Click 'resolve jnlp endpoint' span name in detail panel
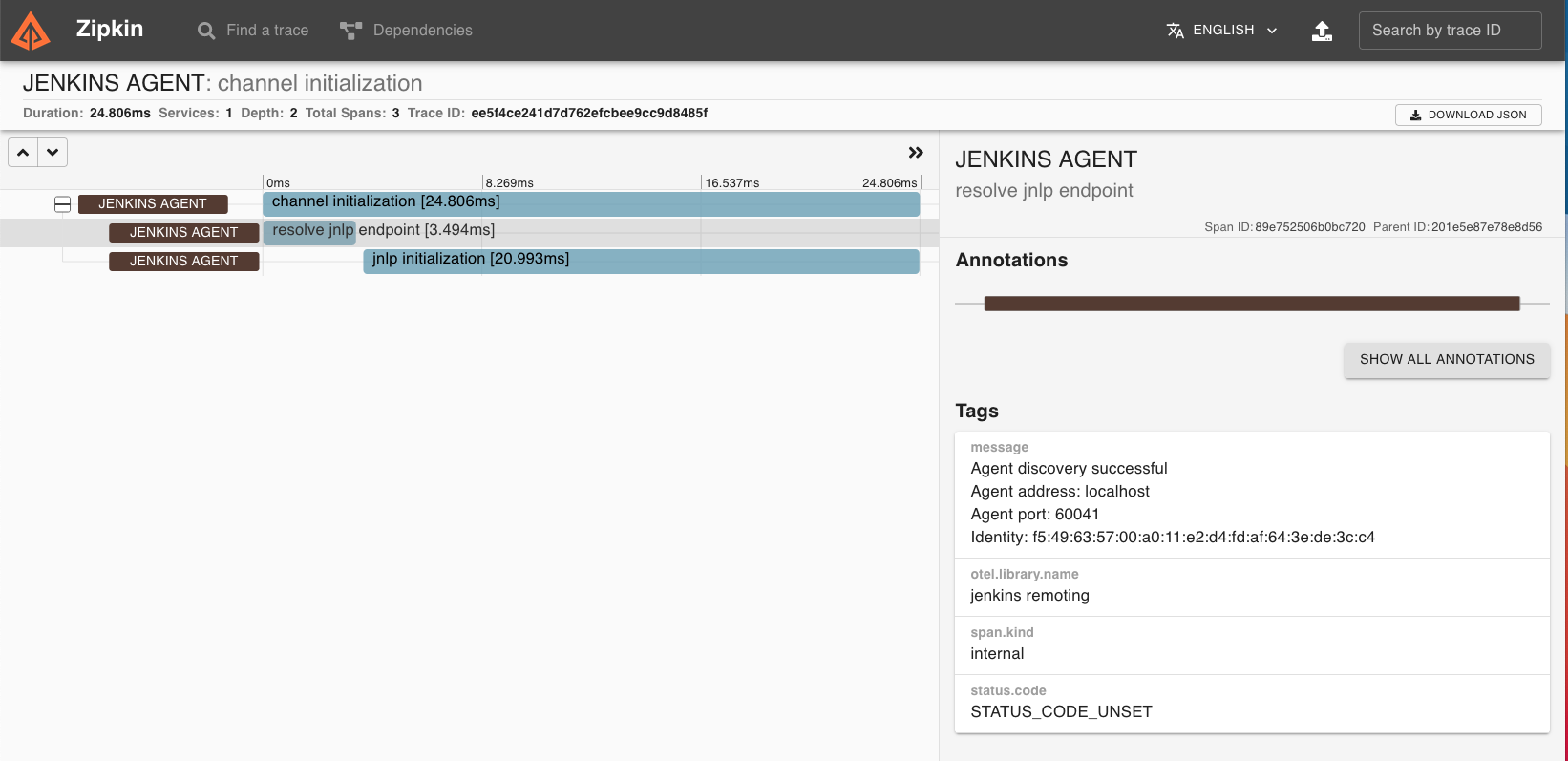Screen dimensions: 1568x761 click(x=1044, y=191)
